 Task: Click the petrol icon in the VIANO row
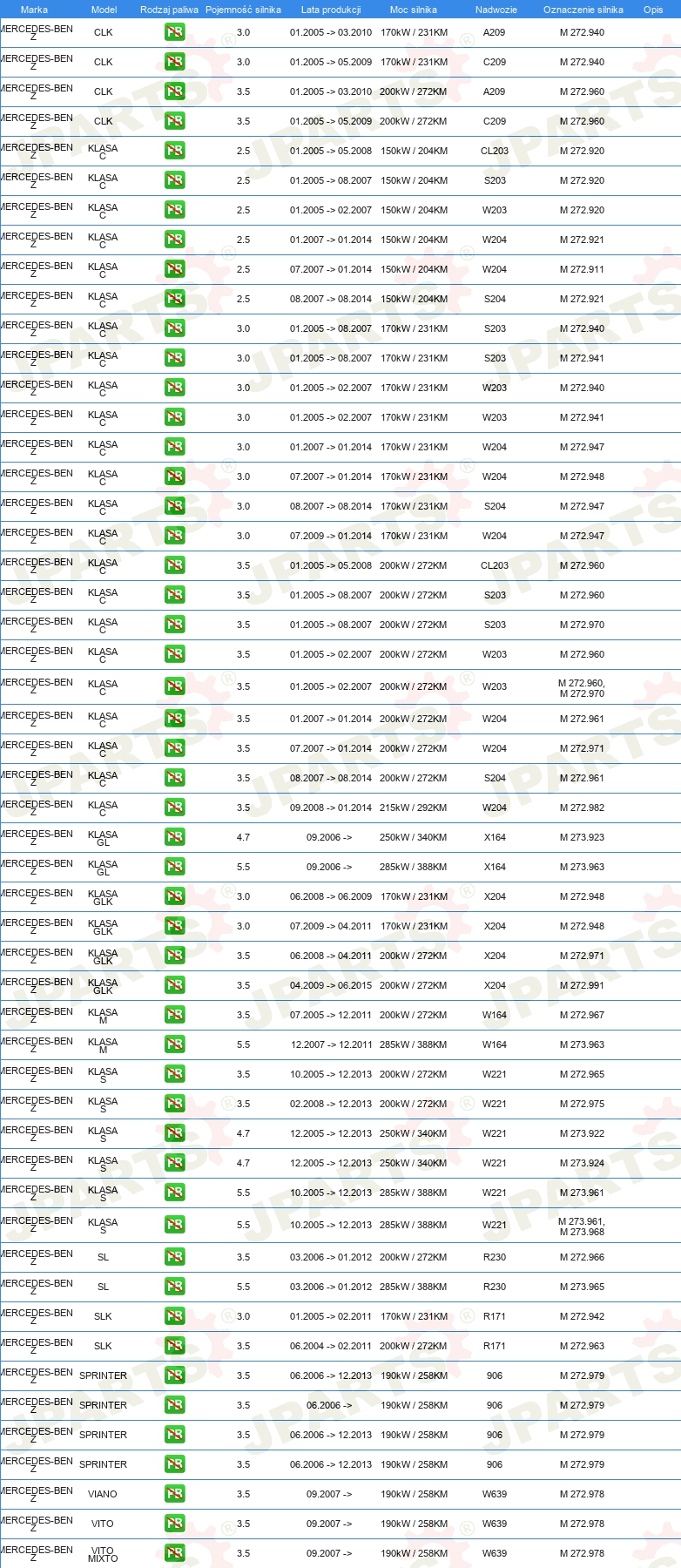point(174,1495)
